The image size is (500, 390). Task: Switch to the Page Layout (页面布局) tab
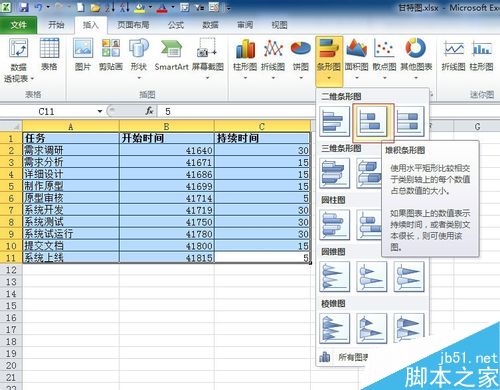pos(133,25)
